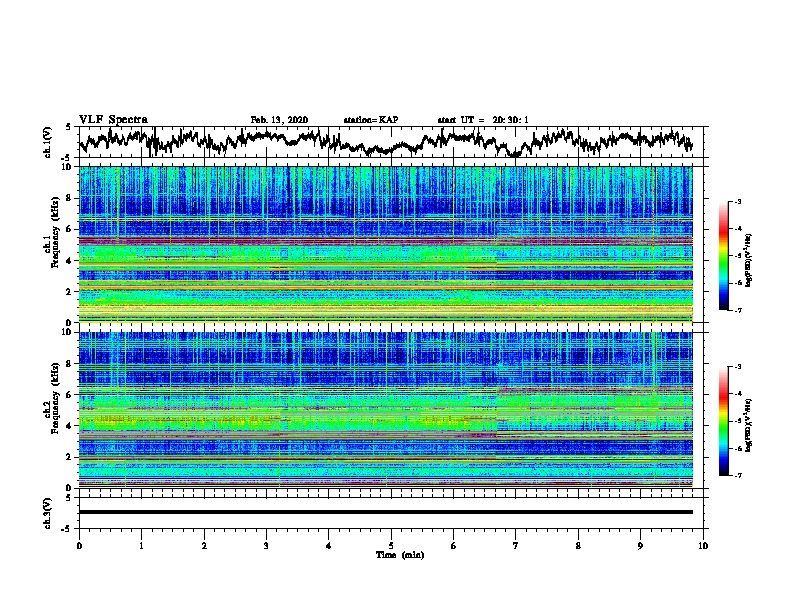Click the time axis tick label '3'
This screenshot has height=612, width=792.
click(x=266, y=546)
